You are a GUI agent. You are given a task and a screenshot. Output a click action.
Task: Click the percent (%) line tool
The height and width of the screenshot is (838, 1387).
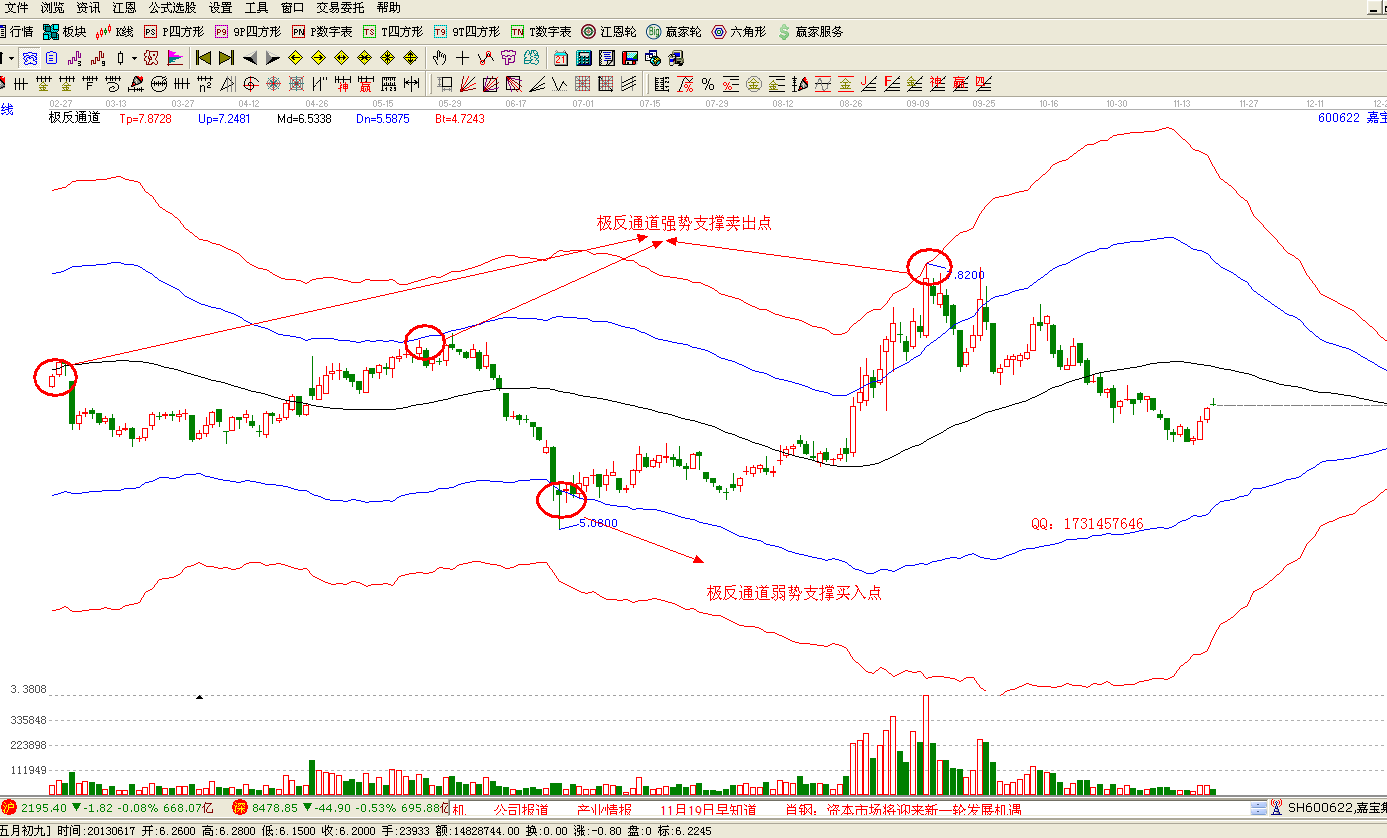click(707, 83)
